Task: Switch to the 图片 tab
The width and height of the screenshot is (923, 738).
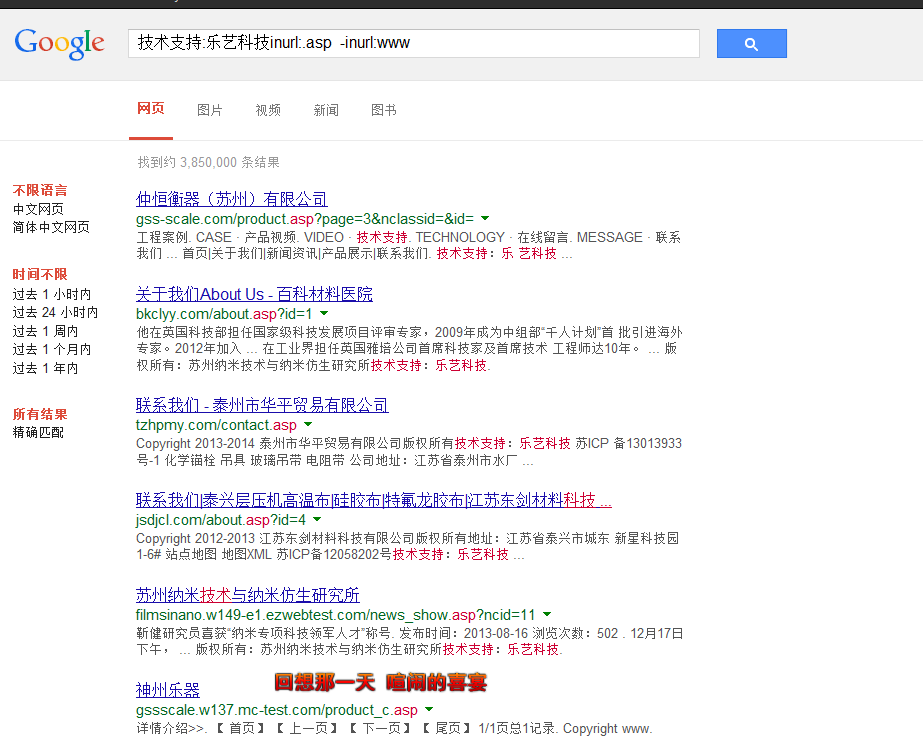Action: click(210, 110)
